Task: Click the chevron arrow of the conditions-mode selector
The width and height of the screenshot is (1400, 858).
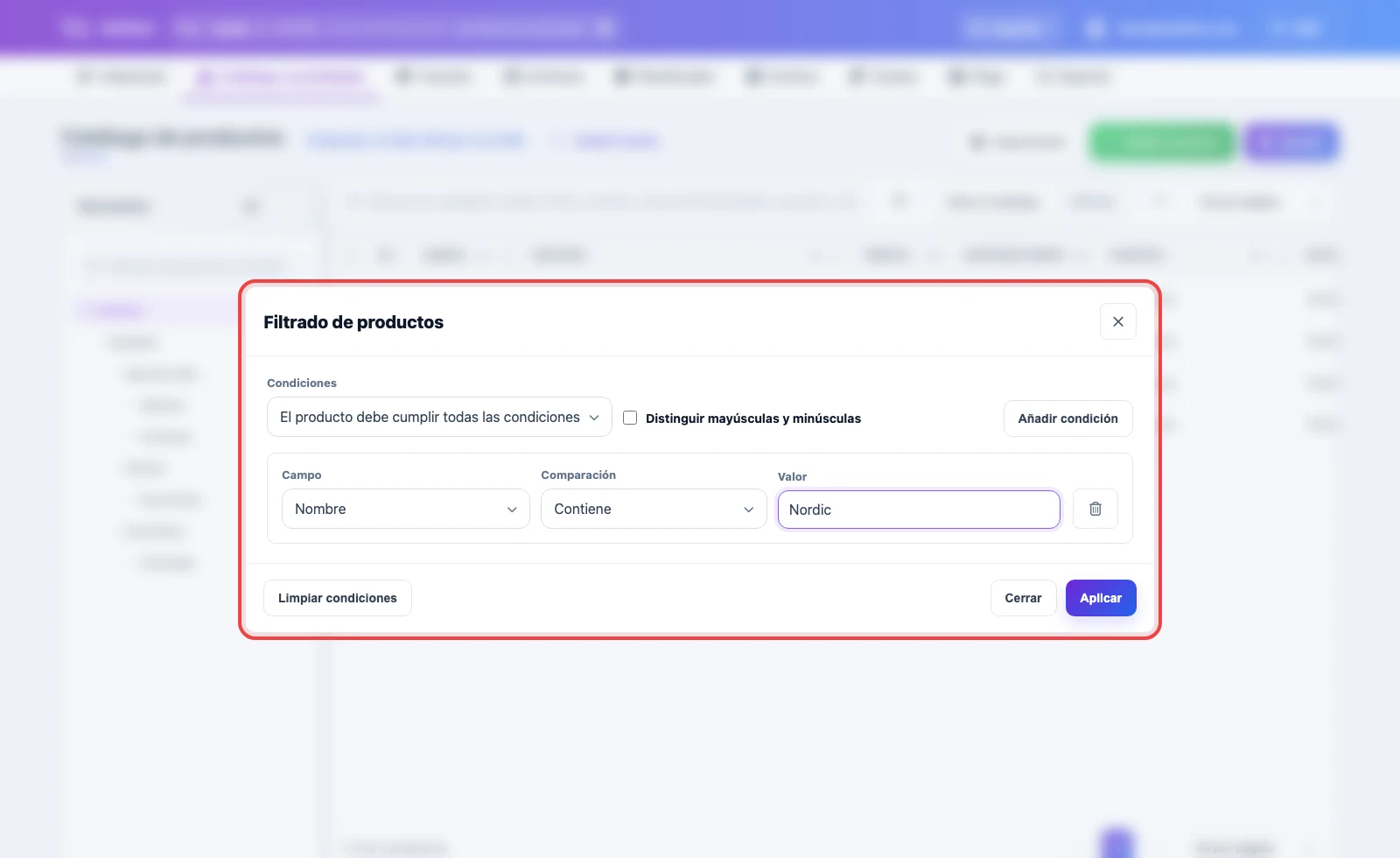Action: [594, 418]
